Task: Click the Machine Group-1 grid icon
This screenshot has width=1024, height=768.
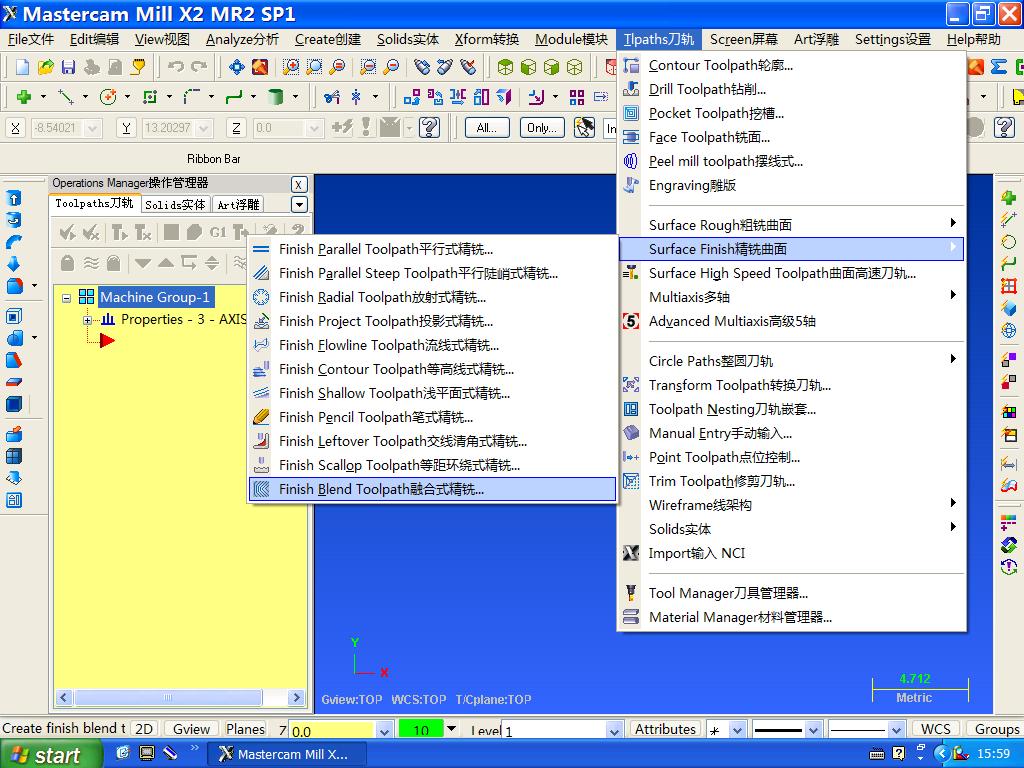Action: pos(86,297)
